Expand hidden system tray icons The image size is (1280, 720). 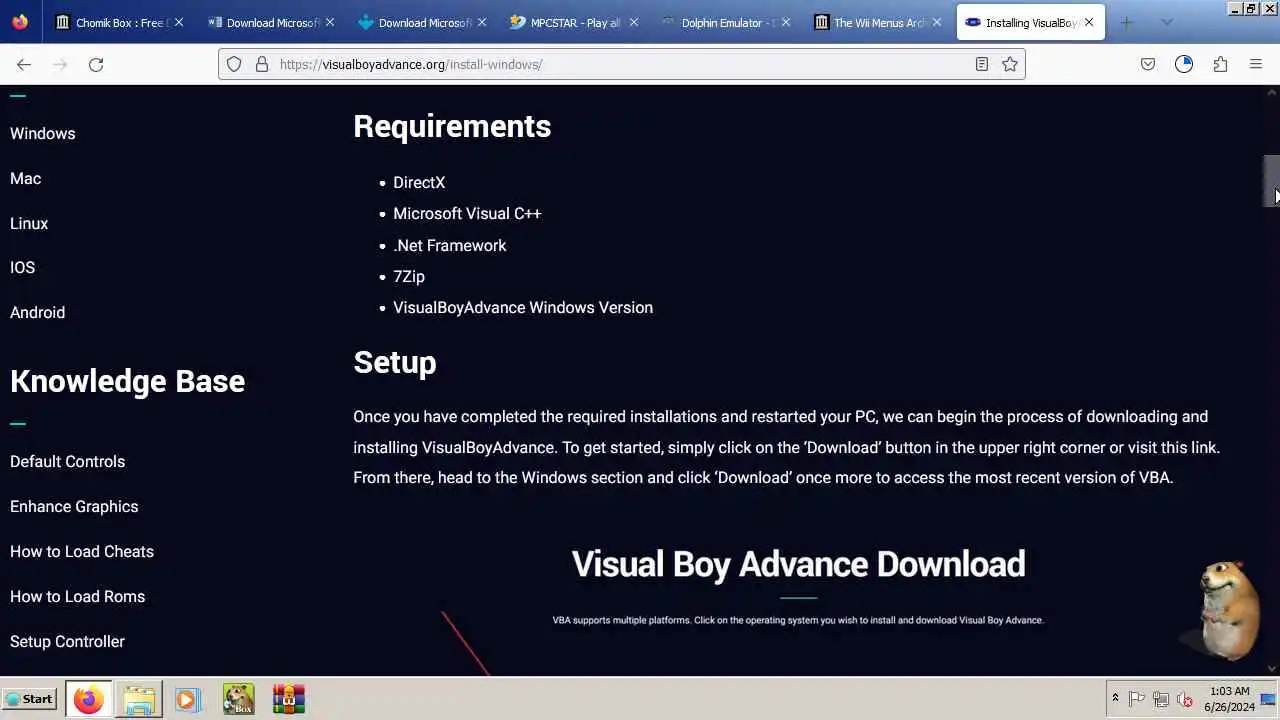tap(1115, 699)
